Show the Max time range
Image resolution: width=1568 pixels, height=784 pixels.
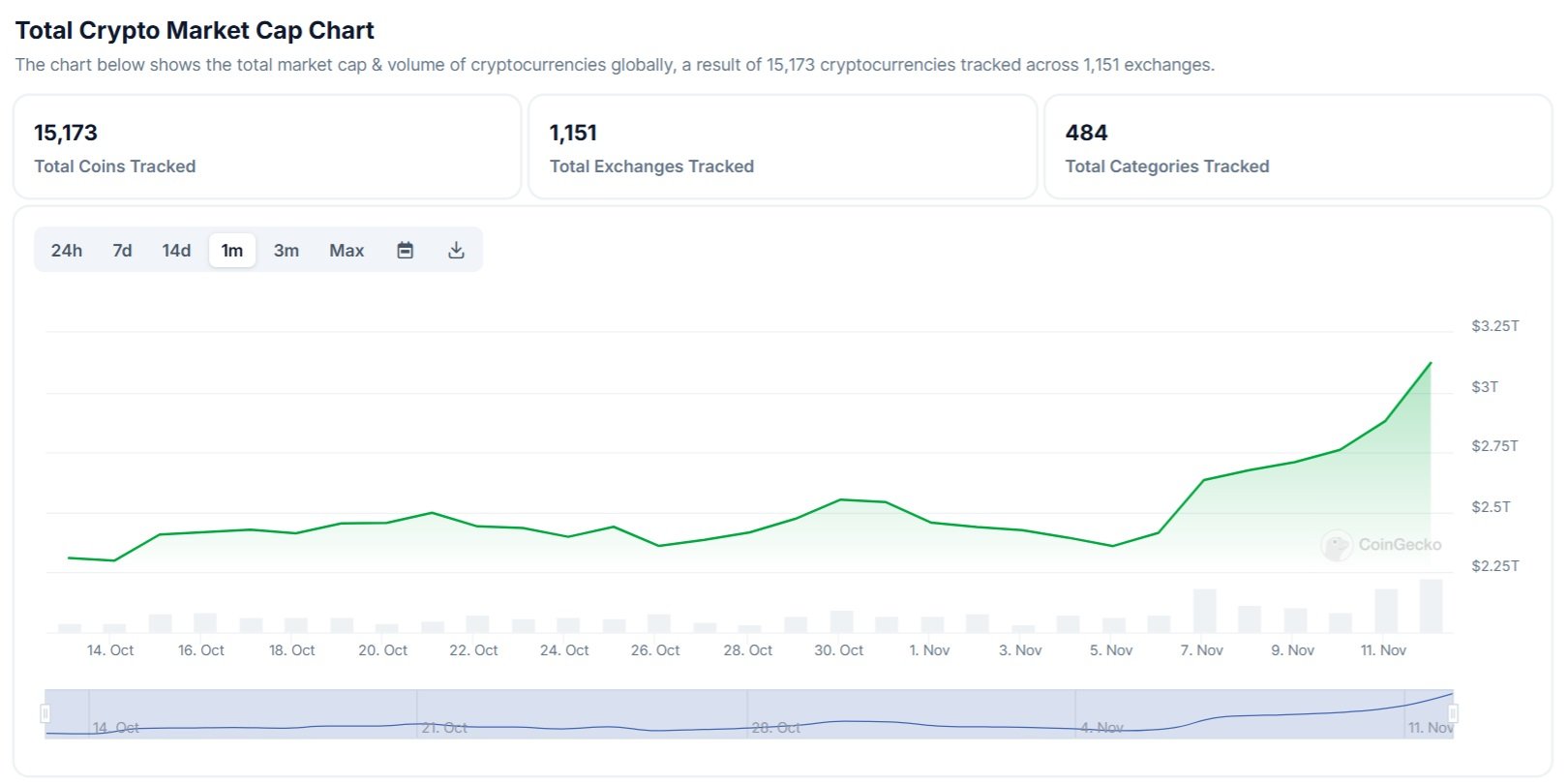coord(347,251)
